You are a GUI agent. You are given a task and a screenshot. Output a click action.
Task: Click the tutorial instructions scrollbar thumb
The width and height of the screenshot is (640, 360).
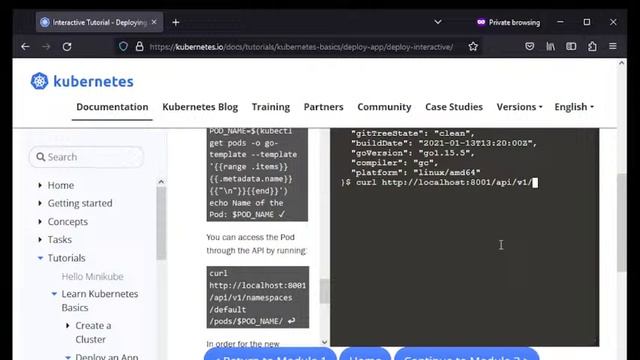[324, 291]
